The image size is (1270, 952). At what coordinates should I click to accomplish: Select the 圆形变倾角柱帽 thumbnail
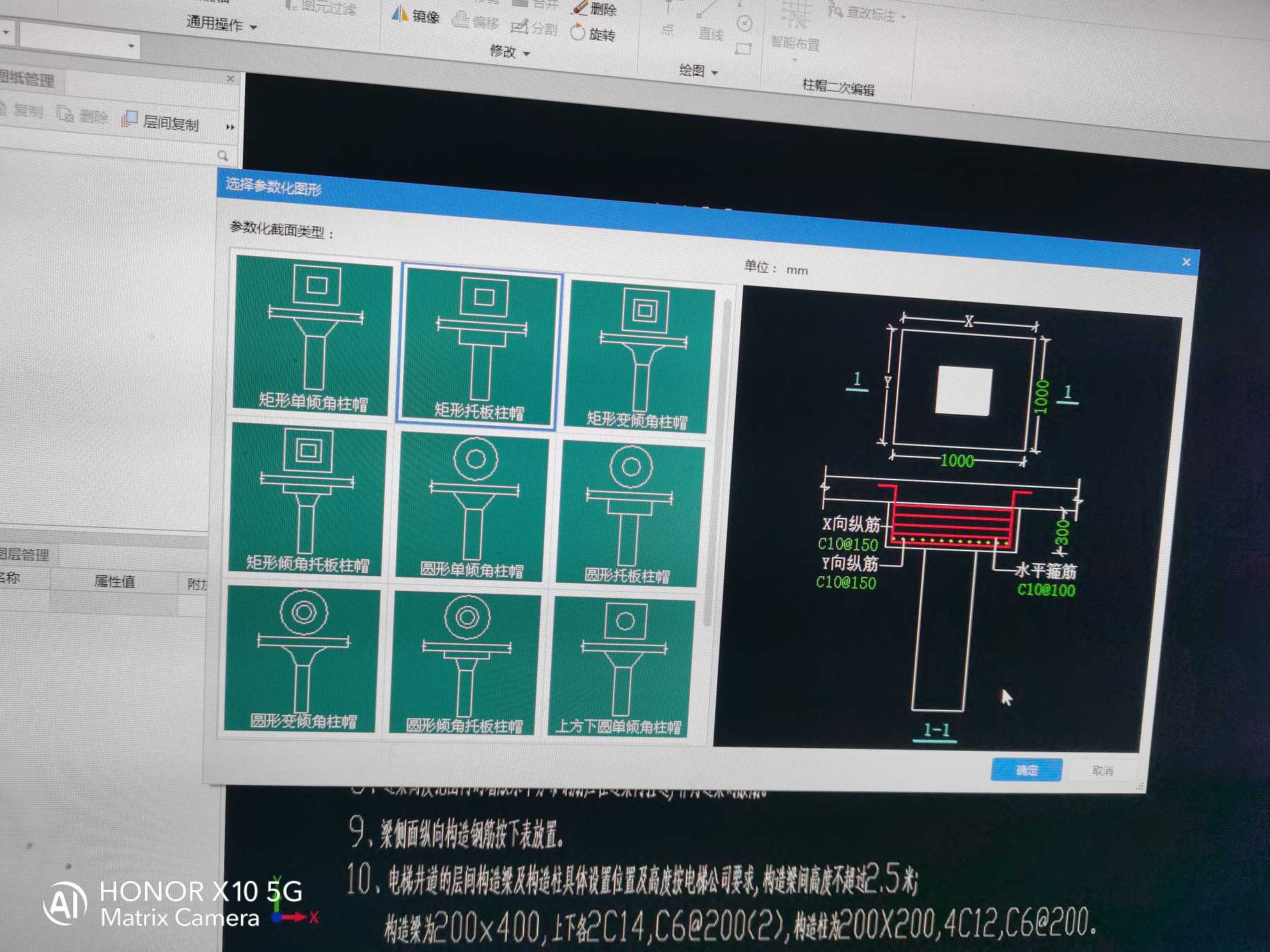pos(301,658)
